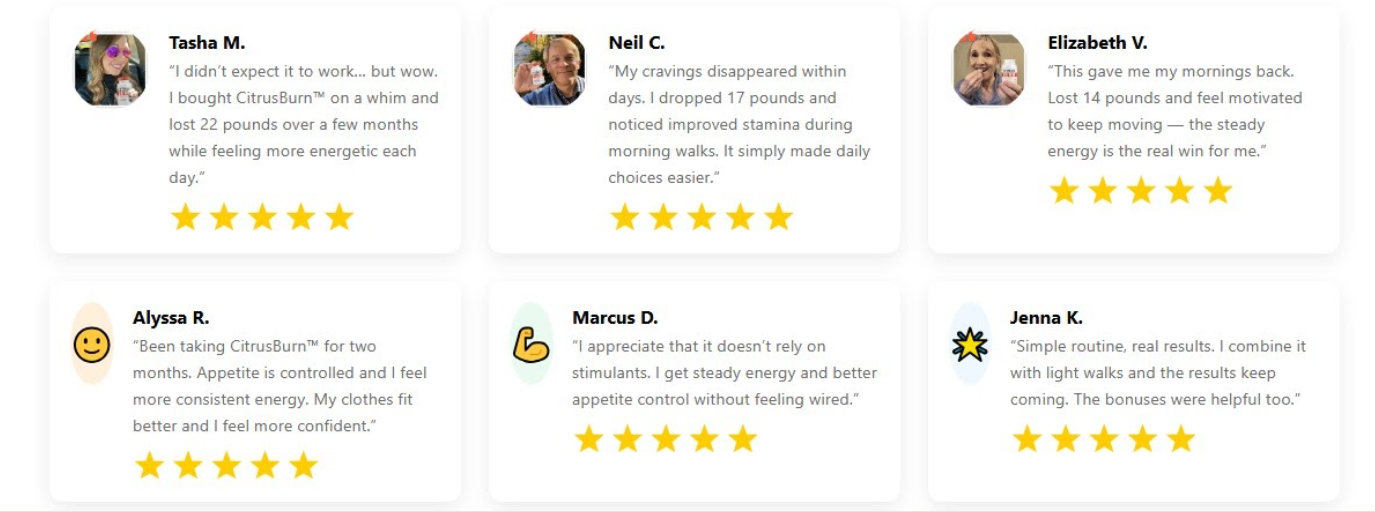Click the third star in Elizabeth V.'s rating
The image size is (1375, 512).
coord(1141,190)
